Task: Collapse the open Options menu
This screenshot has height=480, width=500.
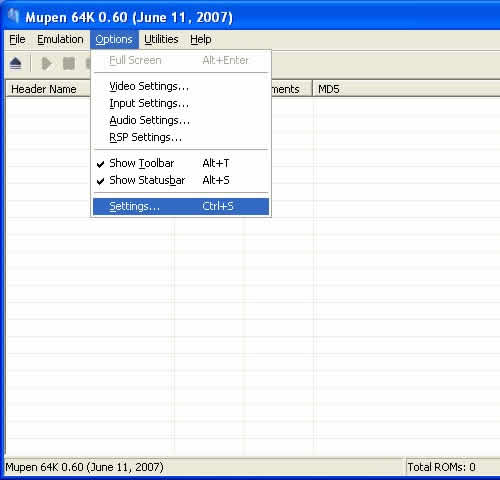Action: pyautogui.click(x=114, y=39)
